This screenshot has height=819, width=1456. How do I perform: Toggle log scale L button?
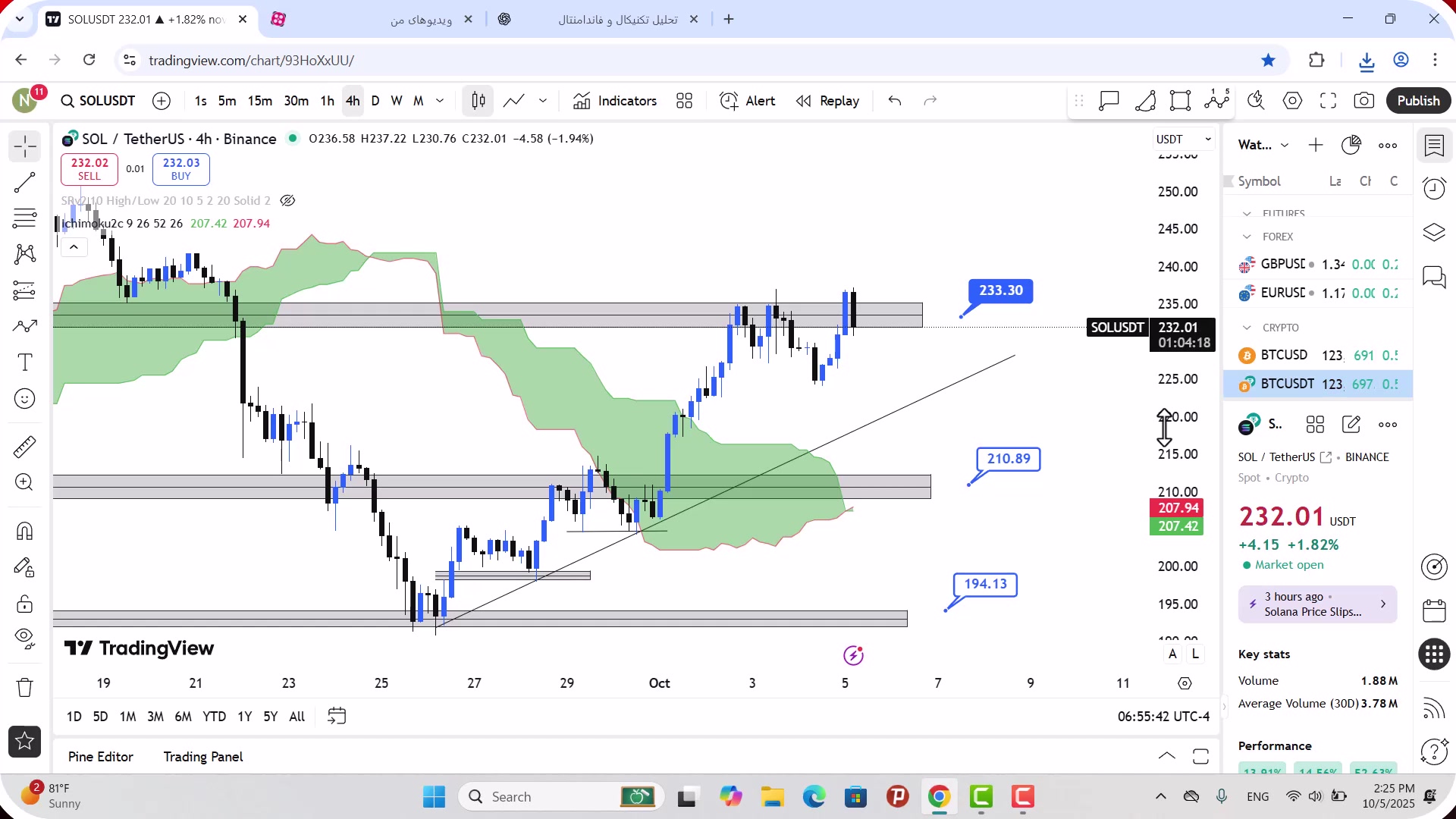pos(1195,654)
